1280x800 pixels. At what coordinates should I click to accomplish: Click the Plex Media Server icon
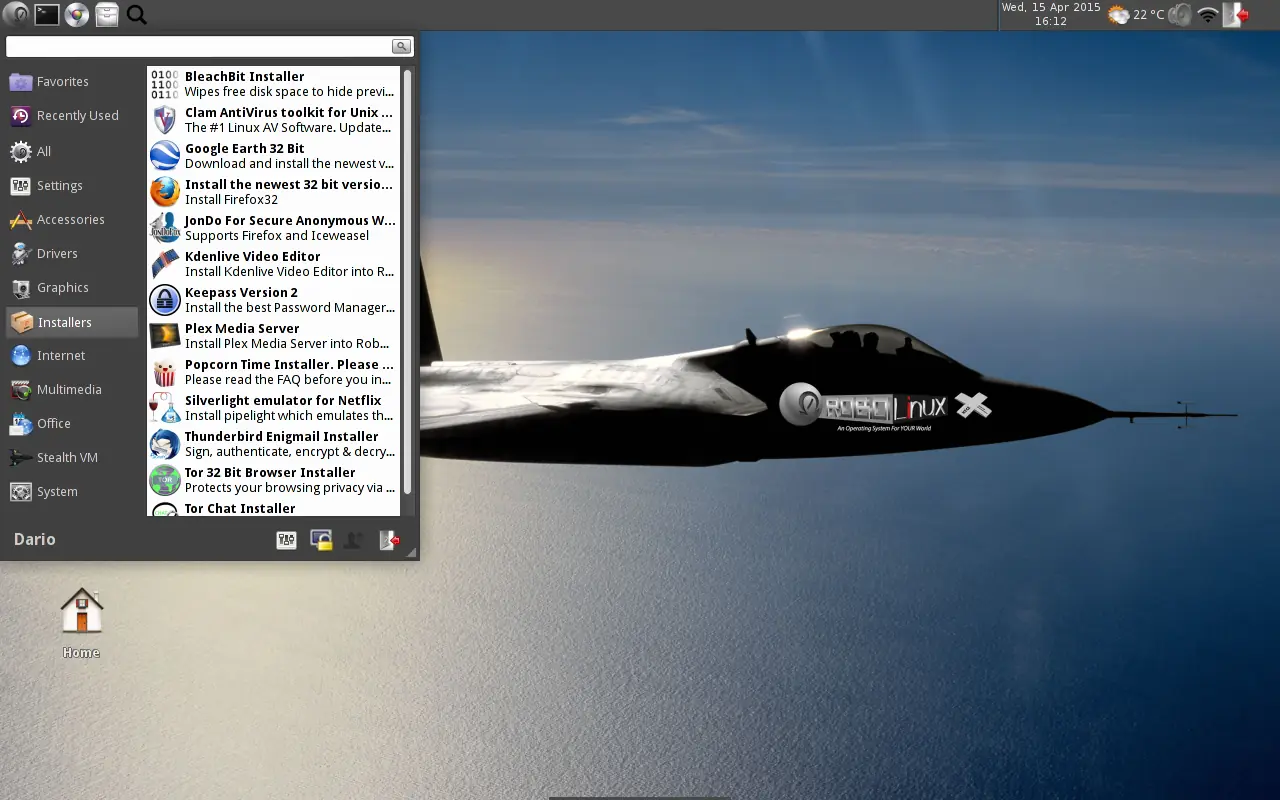[x=165, y=336]
